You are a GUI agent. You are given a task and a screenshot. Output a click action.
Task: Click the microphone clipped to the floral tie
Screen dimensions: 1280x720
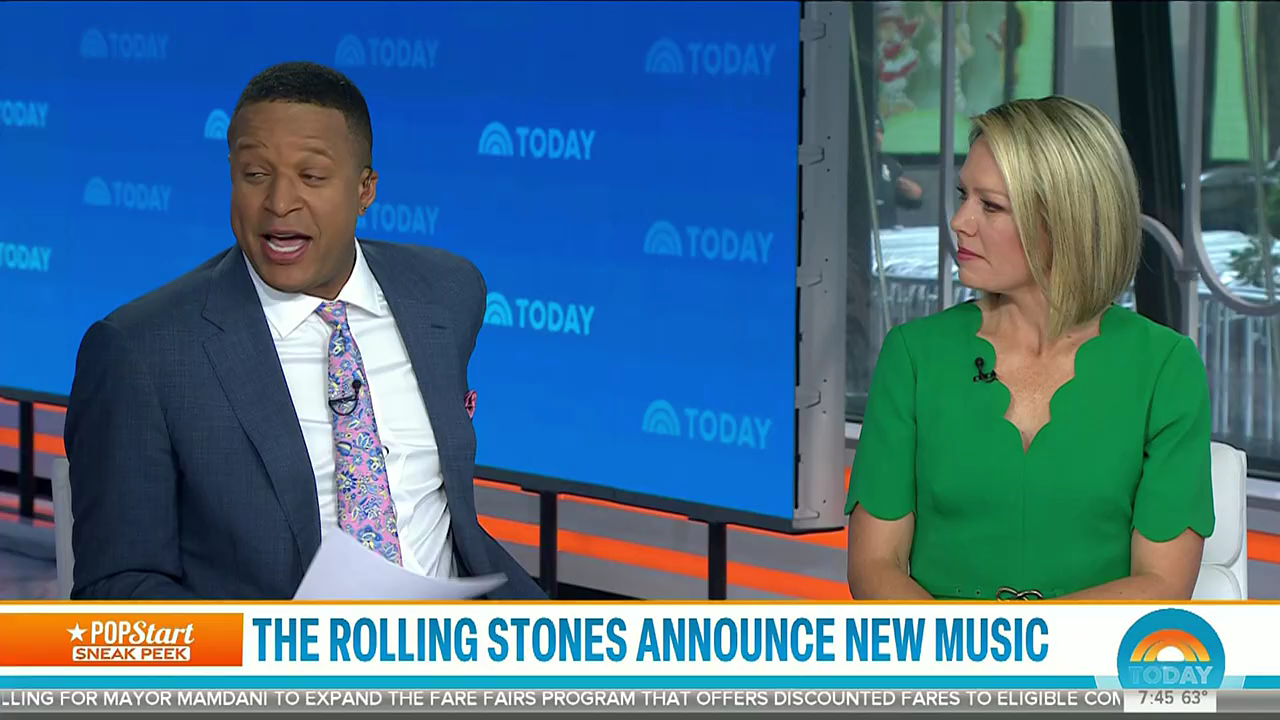coord(346,398)
